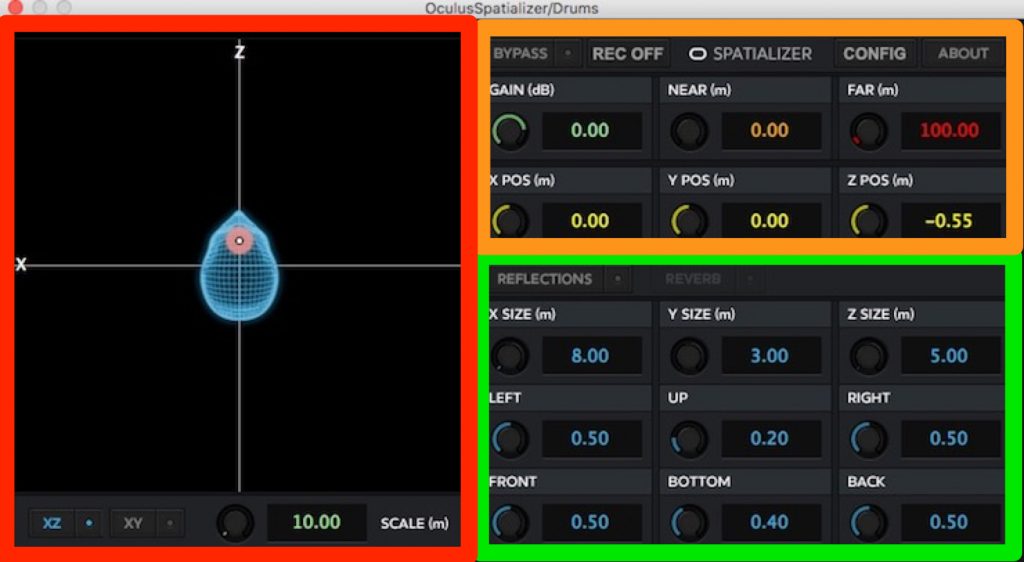Image resolution: width=1024 pixels, height=562 pixels.
Task: Toggle the REC OFF button
Action: click(x=627, y=54)
